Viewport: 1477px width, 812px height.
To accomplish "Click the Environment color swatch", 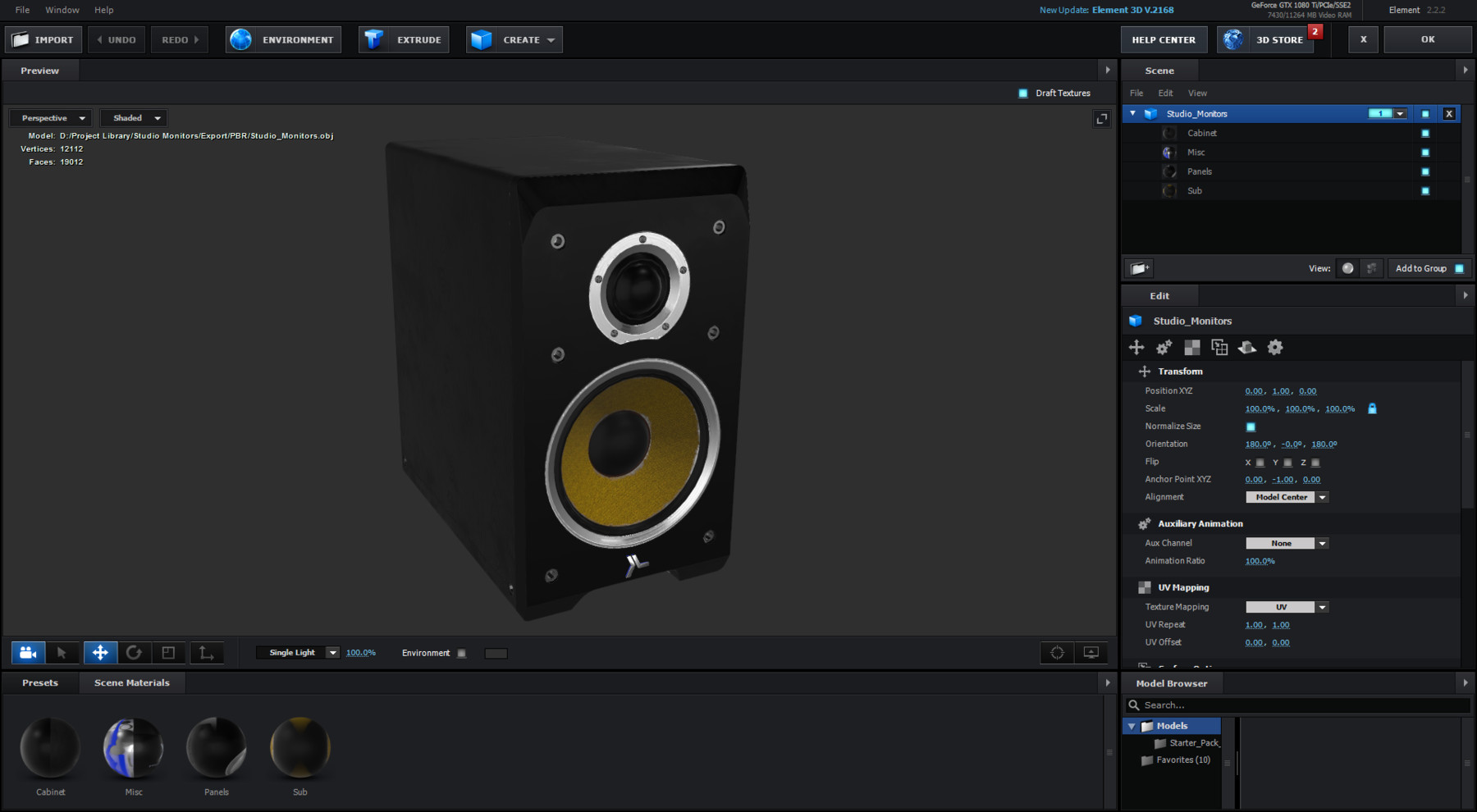I will tap(496, 653).
